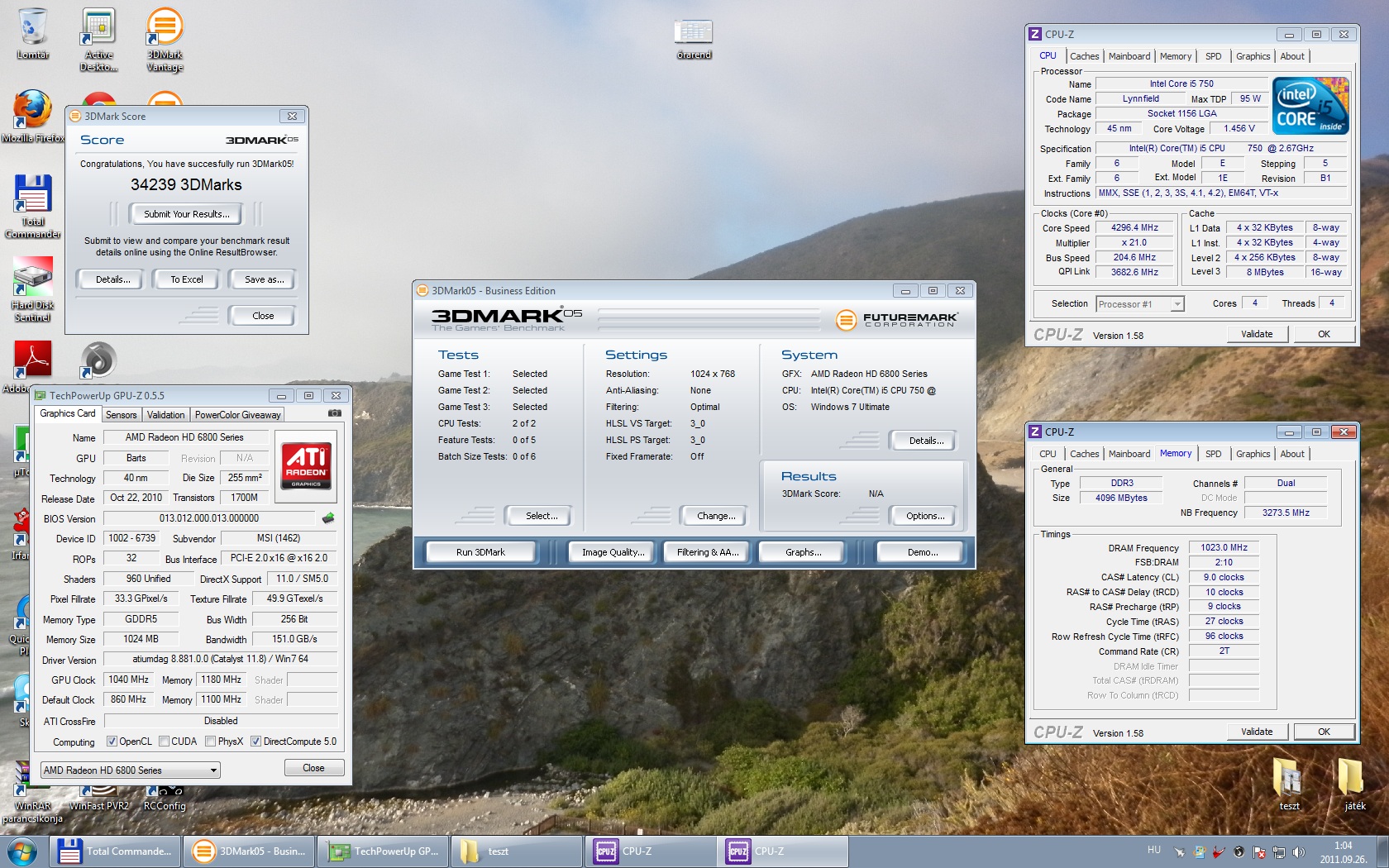The width and height of the screenshot is (1389, 868).
Task: Click the Action Center flag tray icon
Action: (1259, 851)
